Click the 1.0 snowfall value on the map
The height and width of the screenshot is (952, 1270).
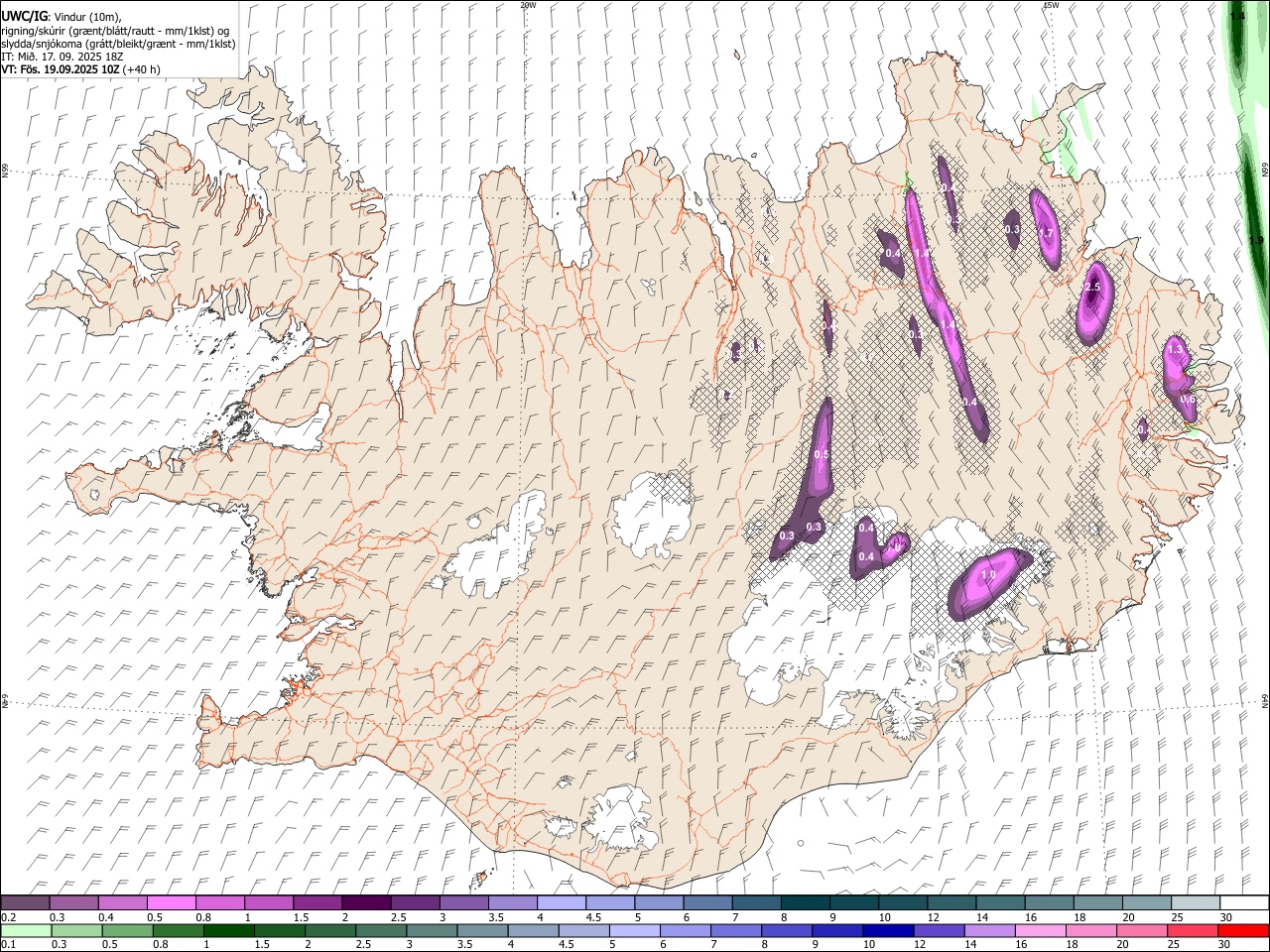click(x=988, y=575)
